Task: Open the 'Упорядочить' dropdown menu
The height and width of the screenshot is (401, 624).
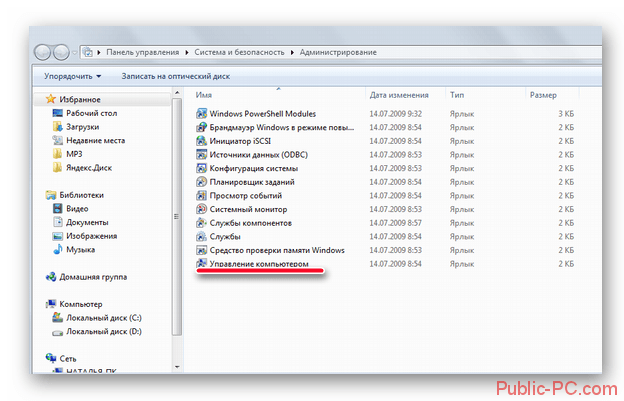Action: 72,76
